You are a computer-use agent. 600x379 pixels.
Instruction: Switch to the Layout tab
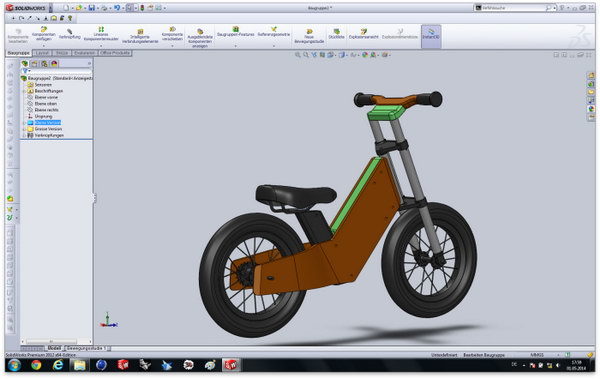tap(42, 53)
